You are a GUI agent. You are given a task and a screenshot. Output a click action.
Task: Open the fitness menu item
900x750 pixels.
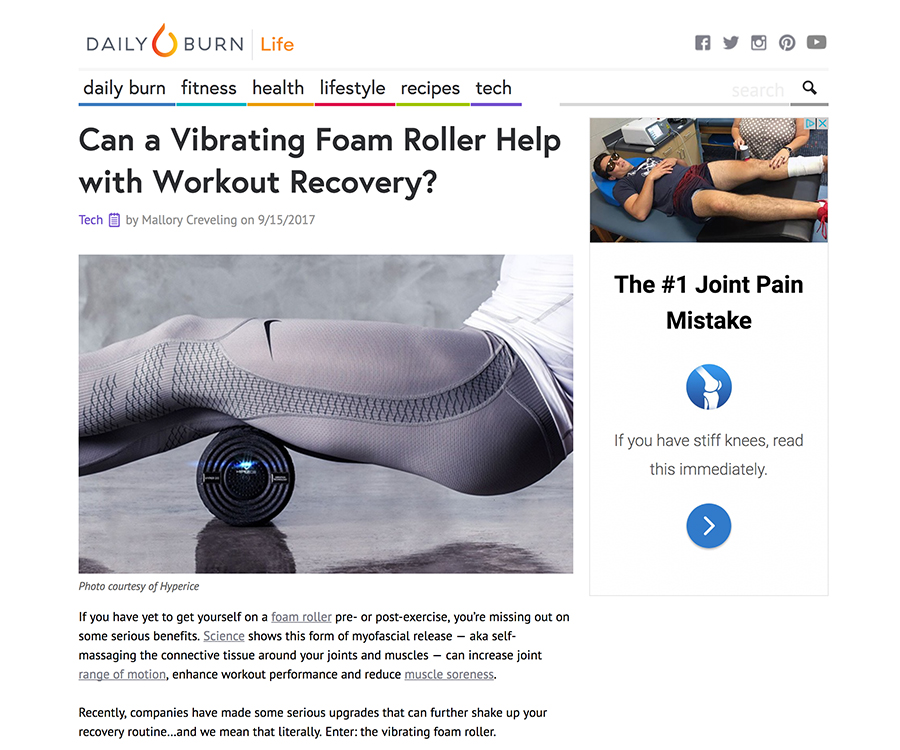click(209, 88)
